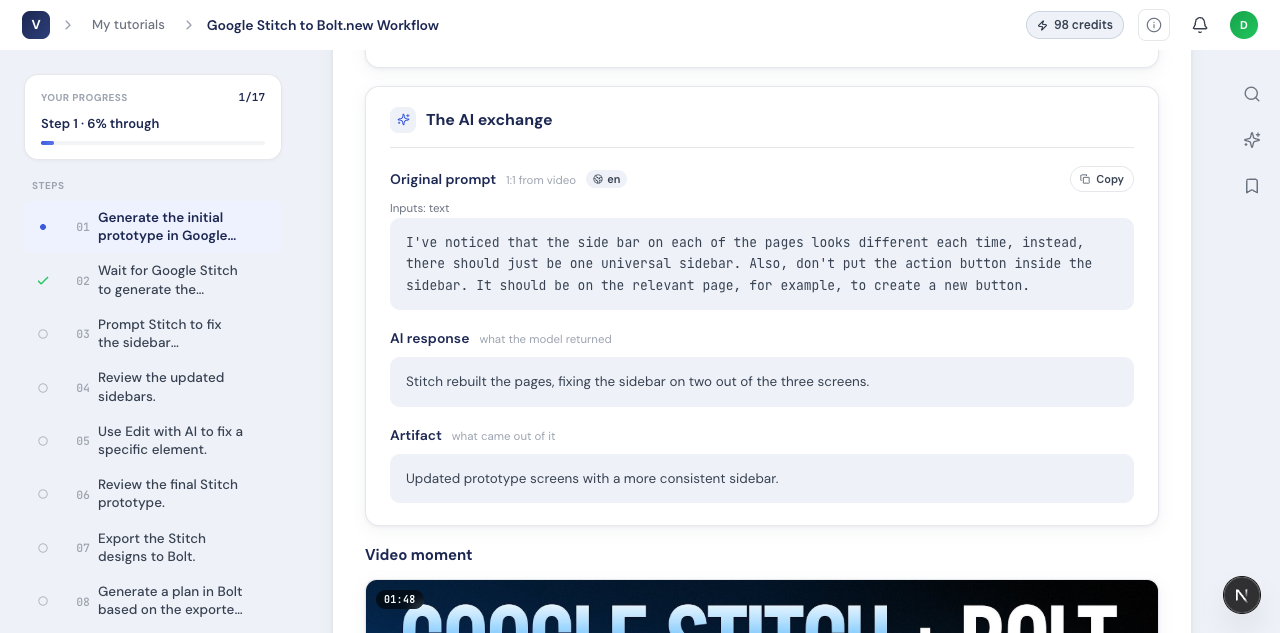Toggle the circle marker for step 07
1280x633 pixels.
(x=43, y=548)
